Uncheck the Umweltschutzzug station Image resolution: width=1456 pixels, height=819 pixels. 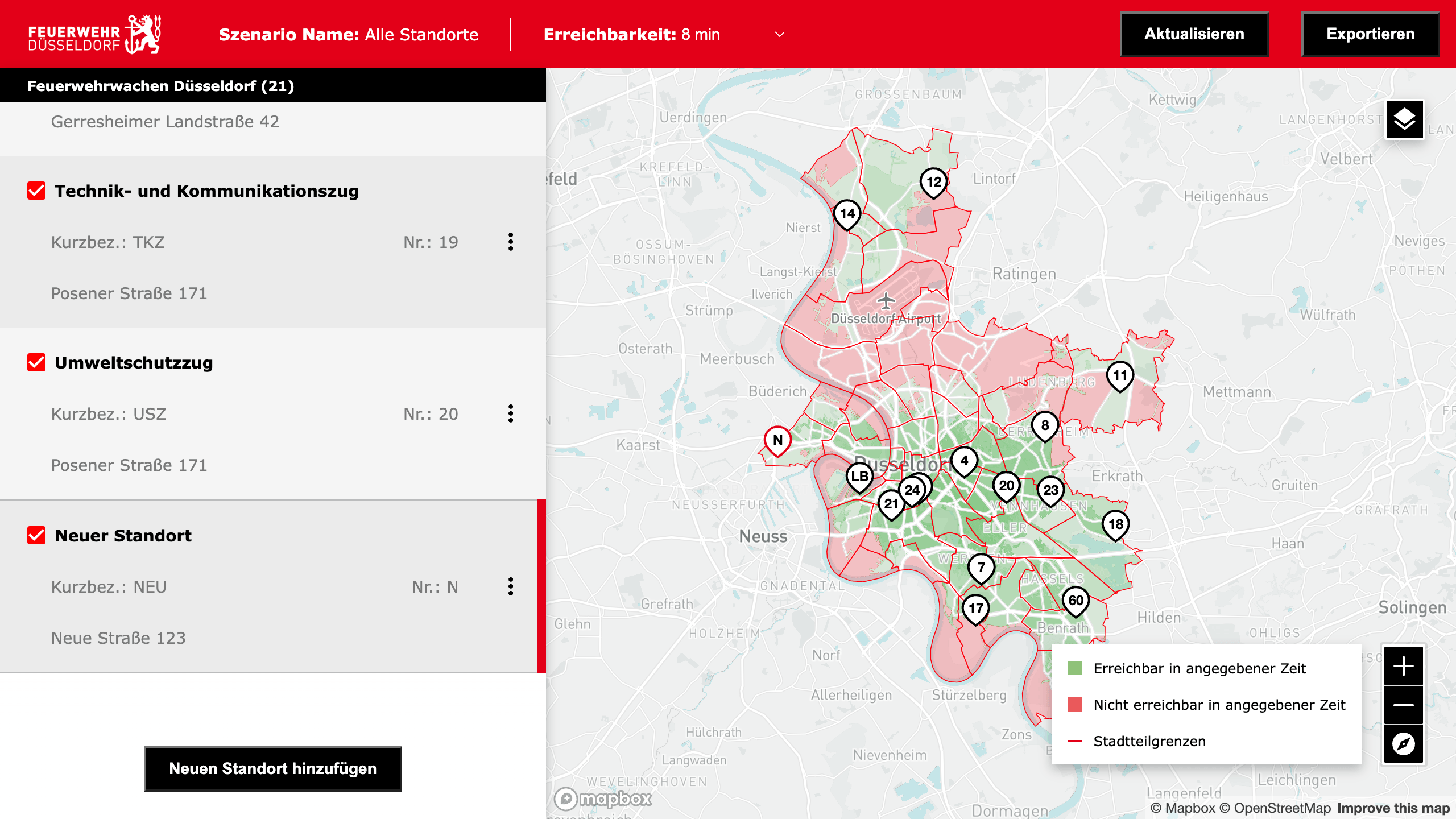click(36, 363)
